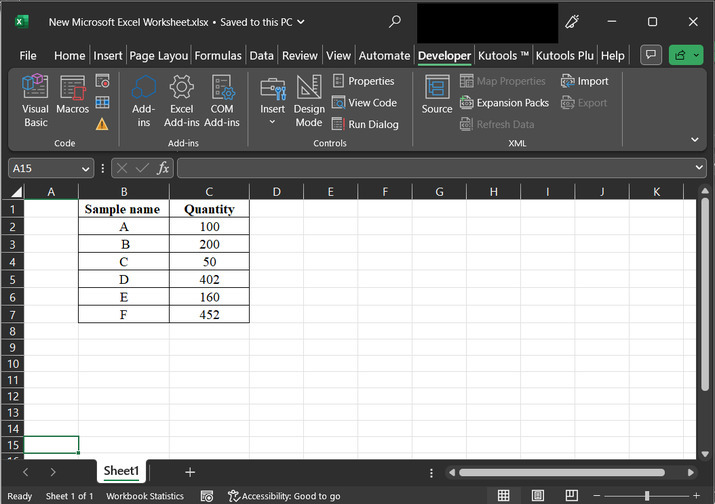715x504 pixels.
Task: Open the XML Source pane
Action: click(437, 96)
